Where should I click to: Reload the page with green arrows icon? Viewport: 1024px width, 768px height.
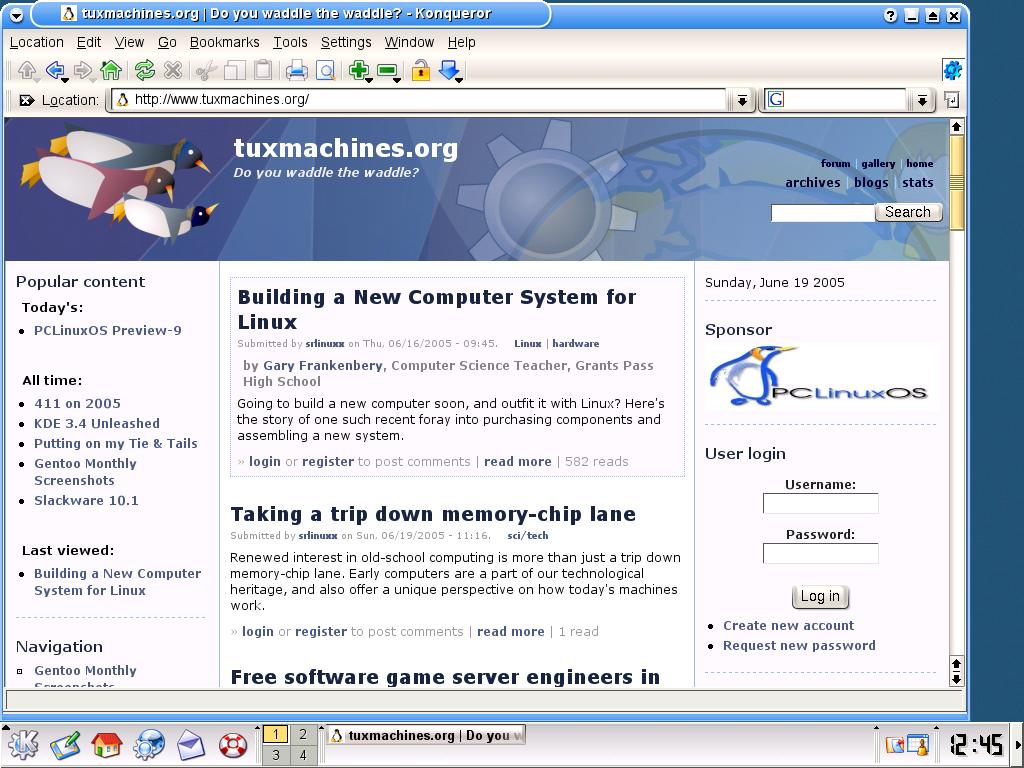click(x=144, y=69)
